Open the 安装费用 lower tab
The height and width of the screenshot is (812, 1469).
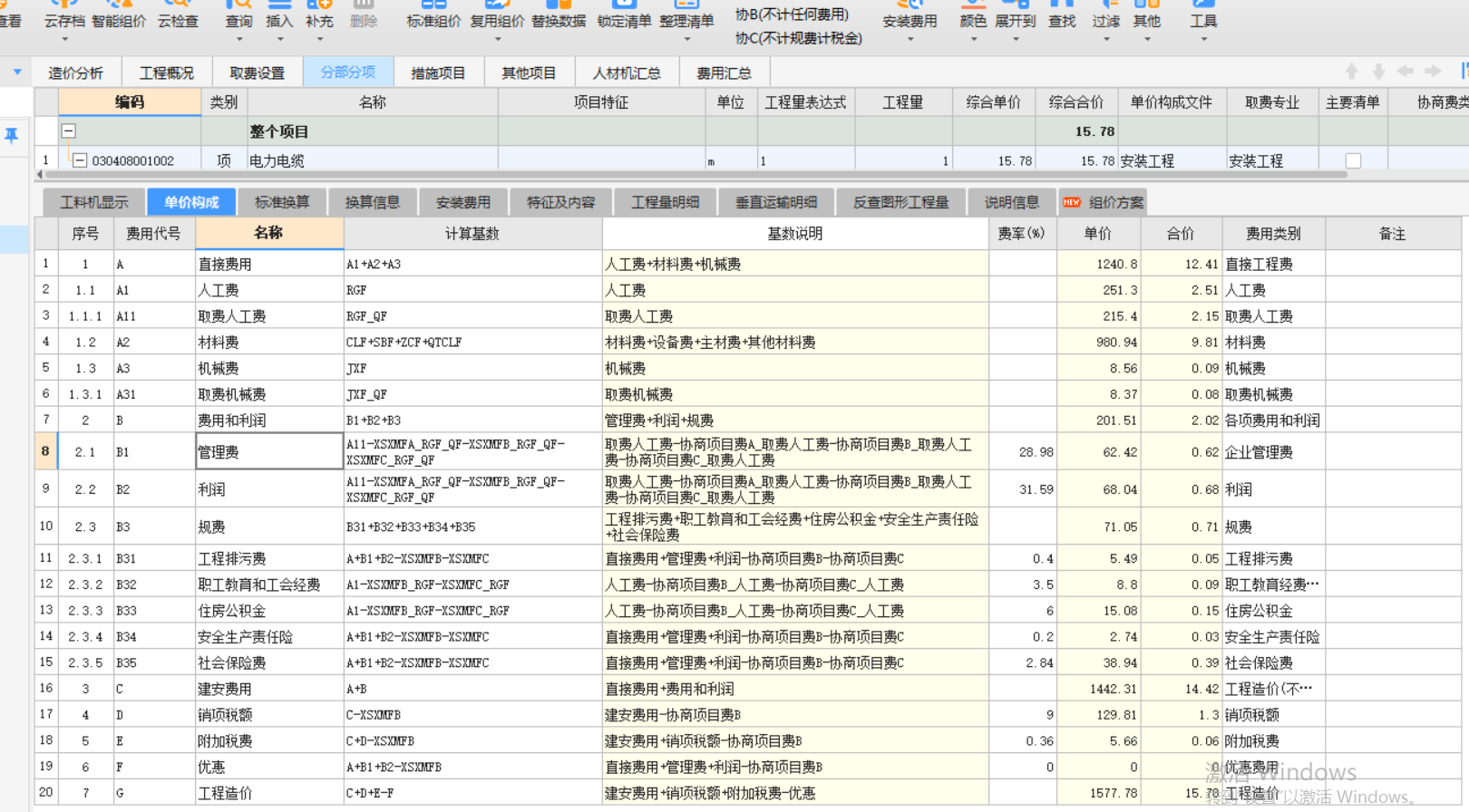(463, 202)
